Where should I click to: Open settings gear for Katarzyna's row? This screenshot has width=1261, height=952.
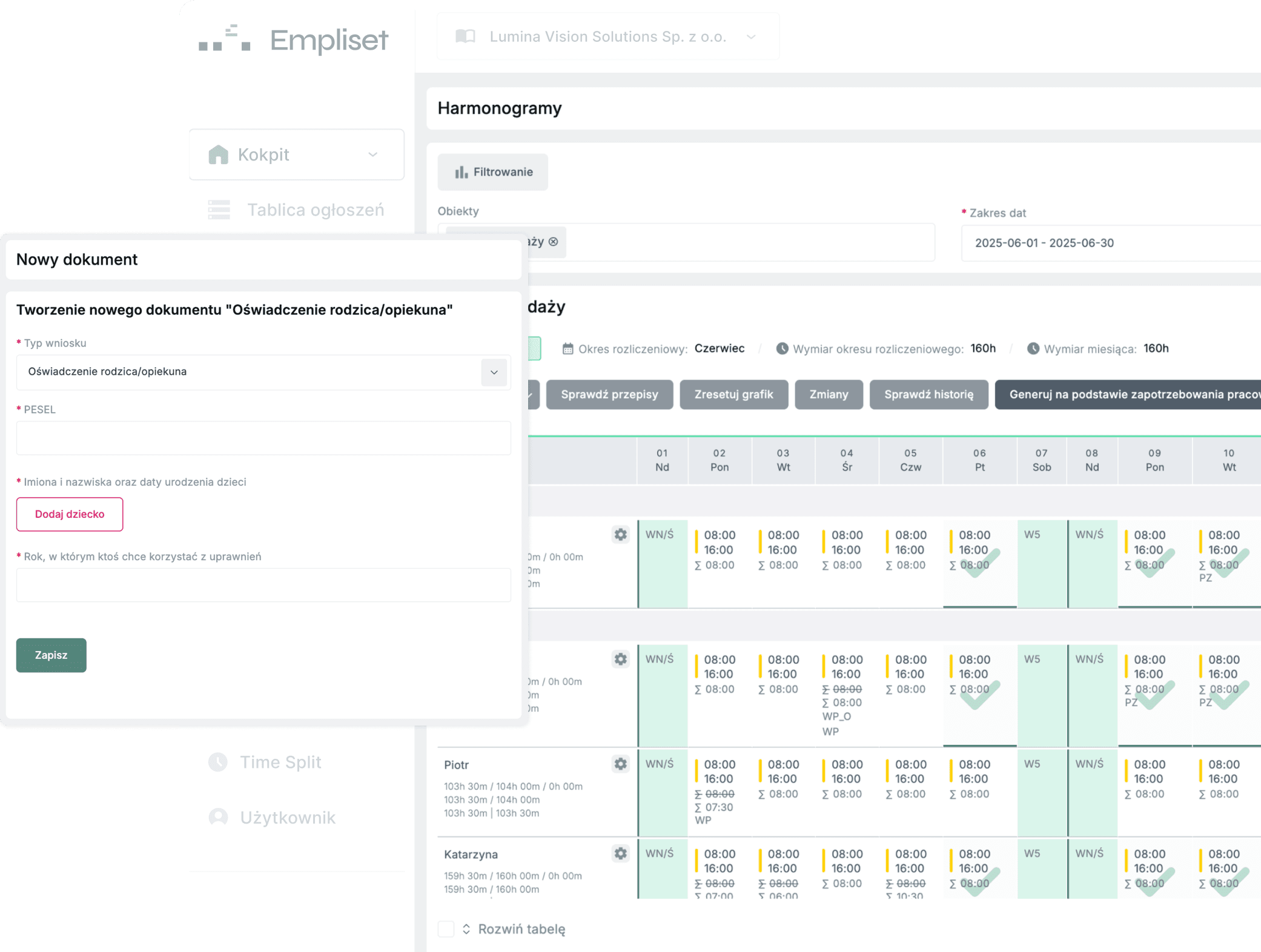point(620,854)
